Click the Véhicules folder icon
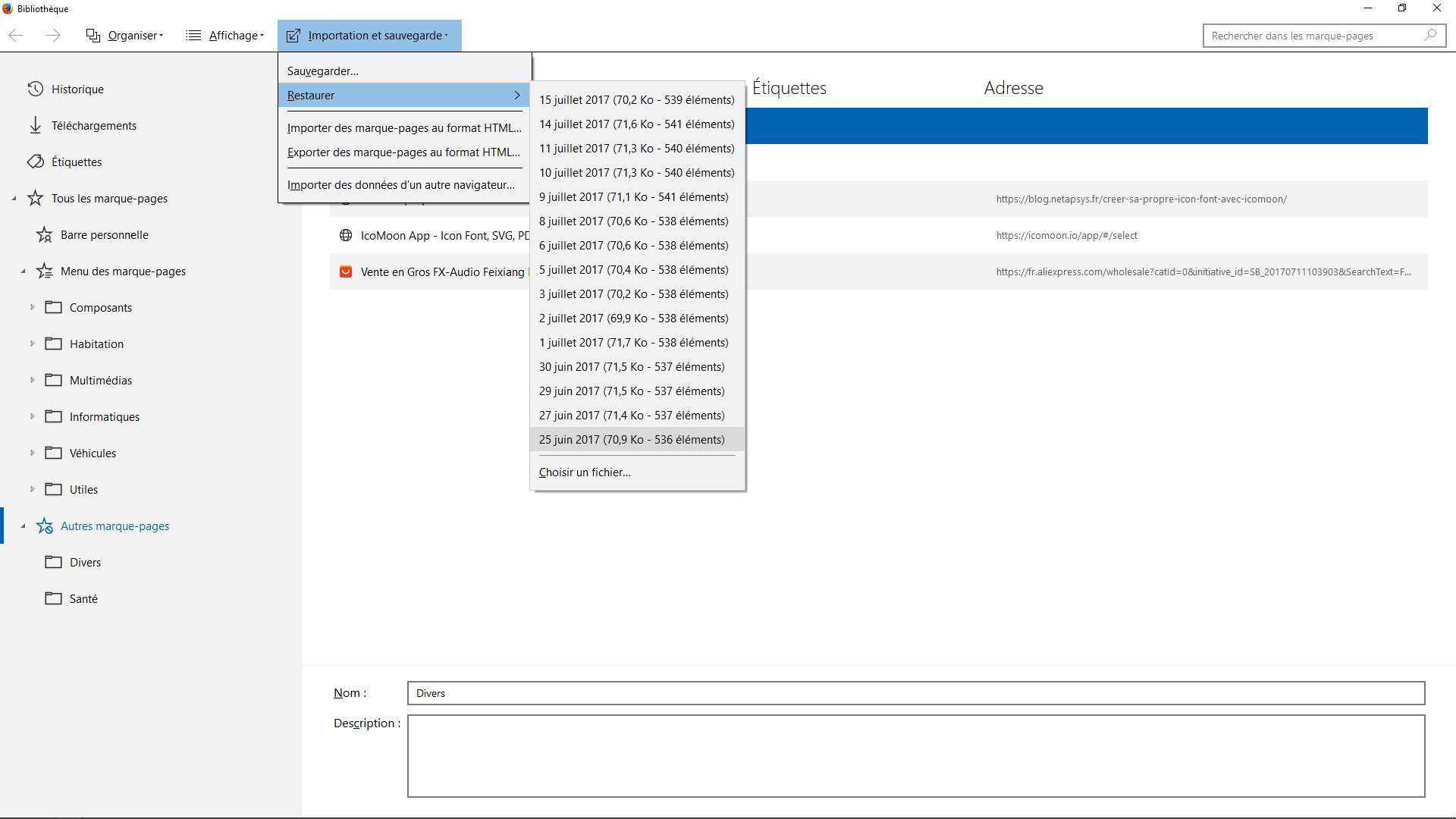The image size is (1456, 819). coord(53,453)
